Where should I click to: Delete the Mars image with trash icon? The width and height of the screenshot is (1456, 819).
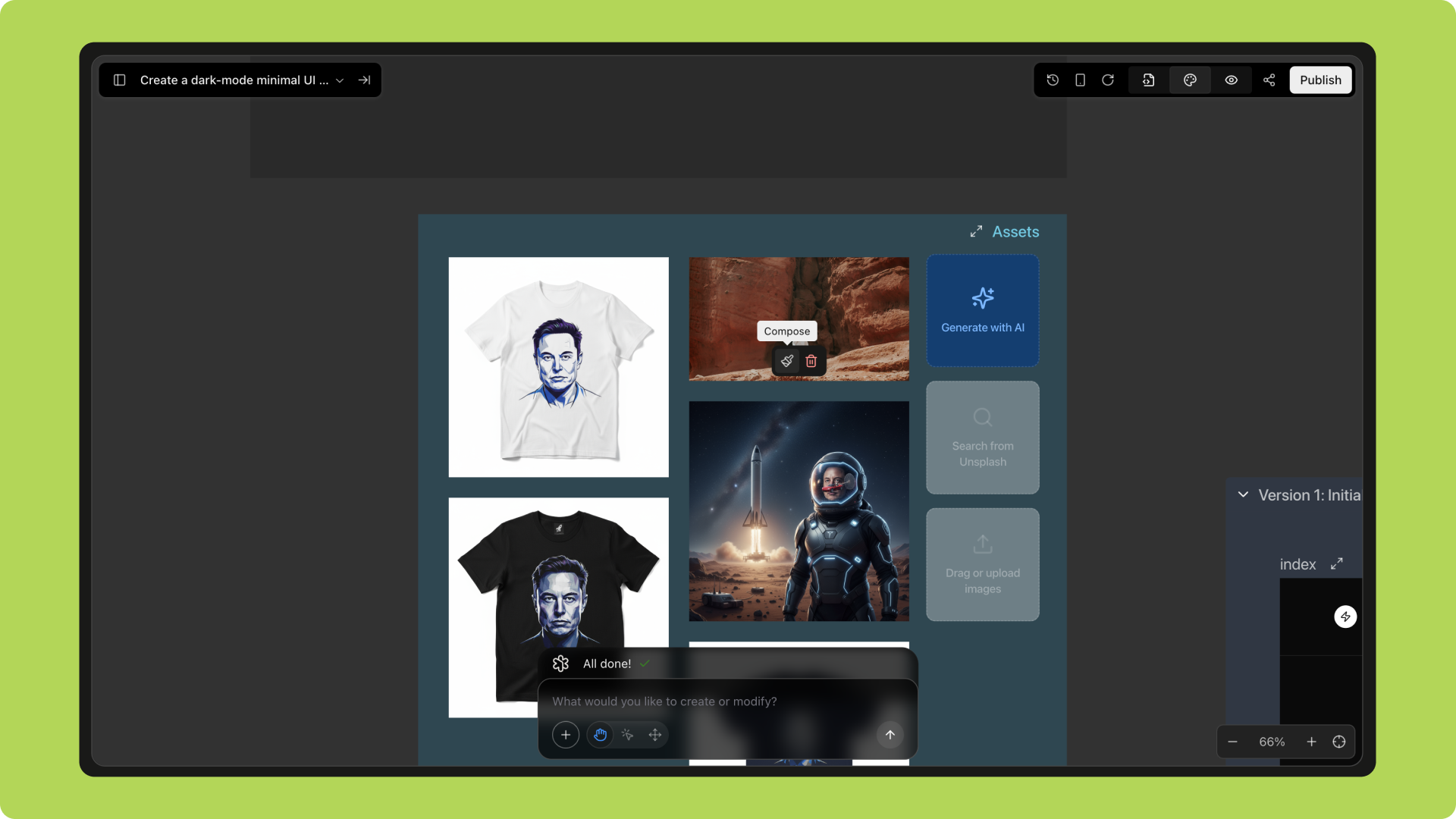811,361
